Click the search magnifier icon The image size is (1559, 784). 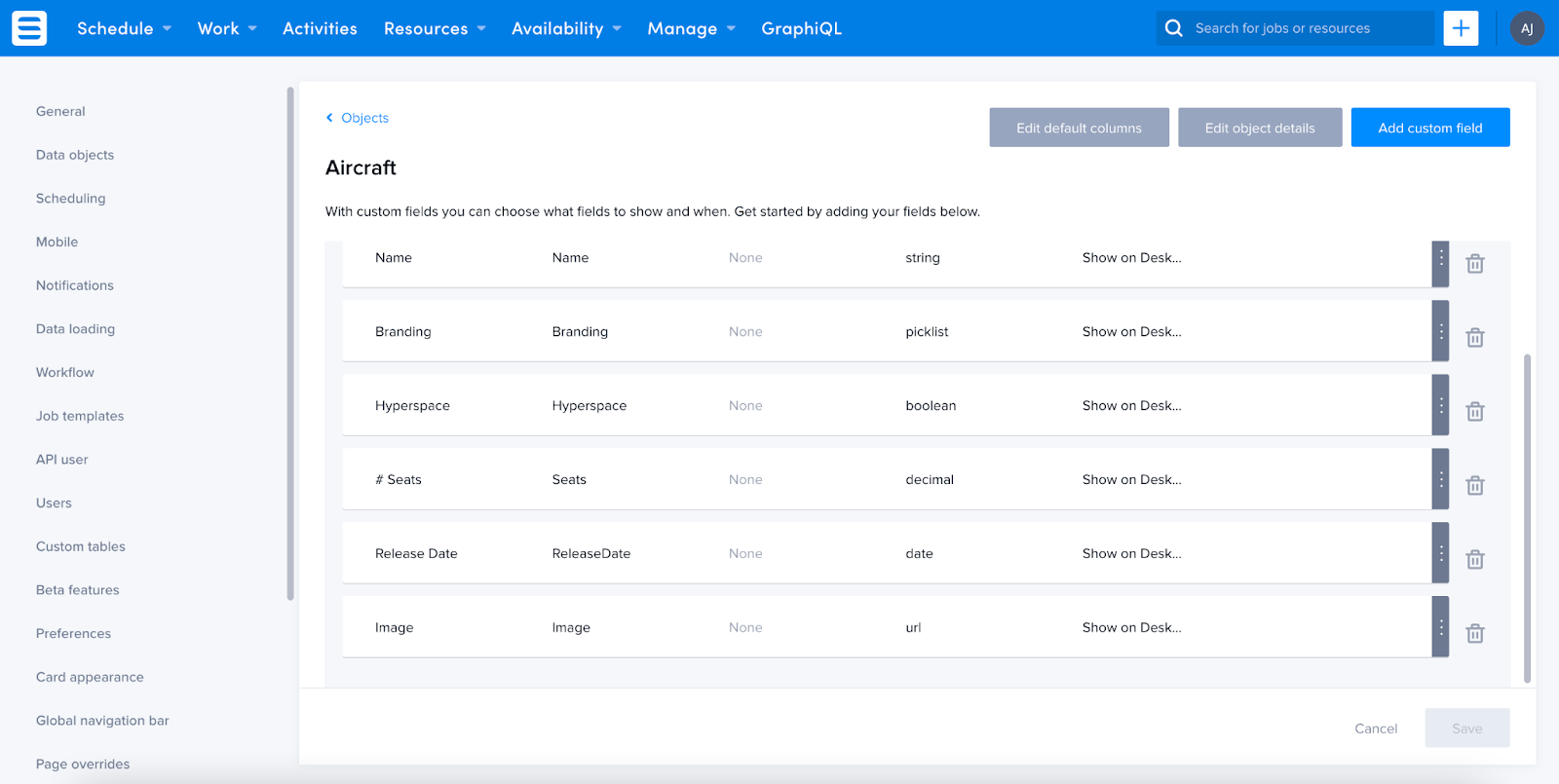1174,28
